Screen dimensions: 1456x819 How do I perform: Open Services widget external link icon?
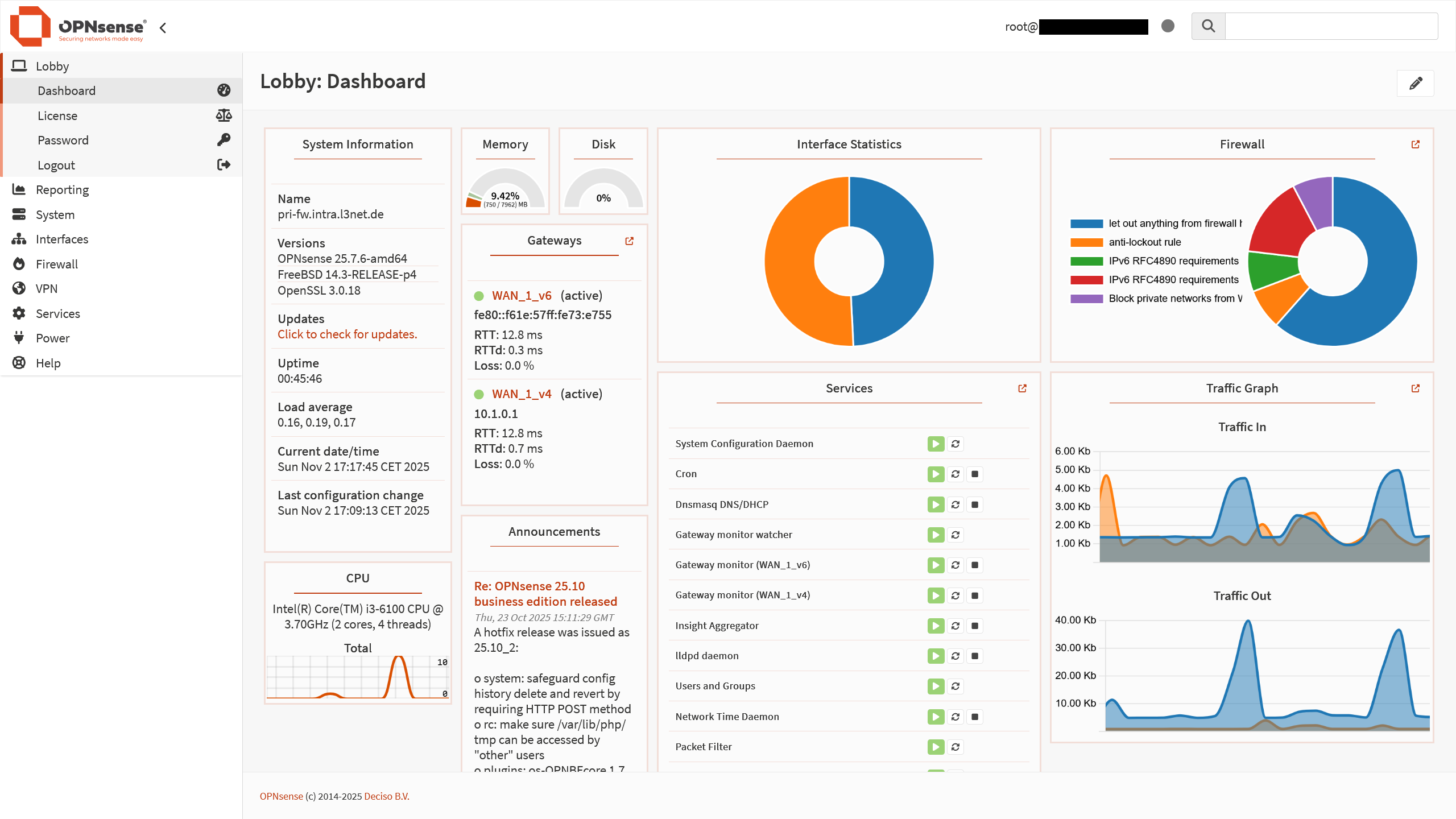[x=1022, y=388]
